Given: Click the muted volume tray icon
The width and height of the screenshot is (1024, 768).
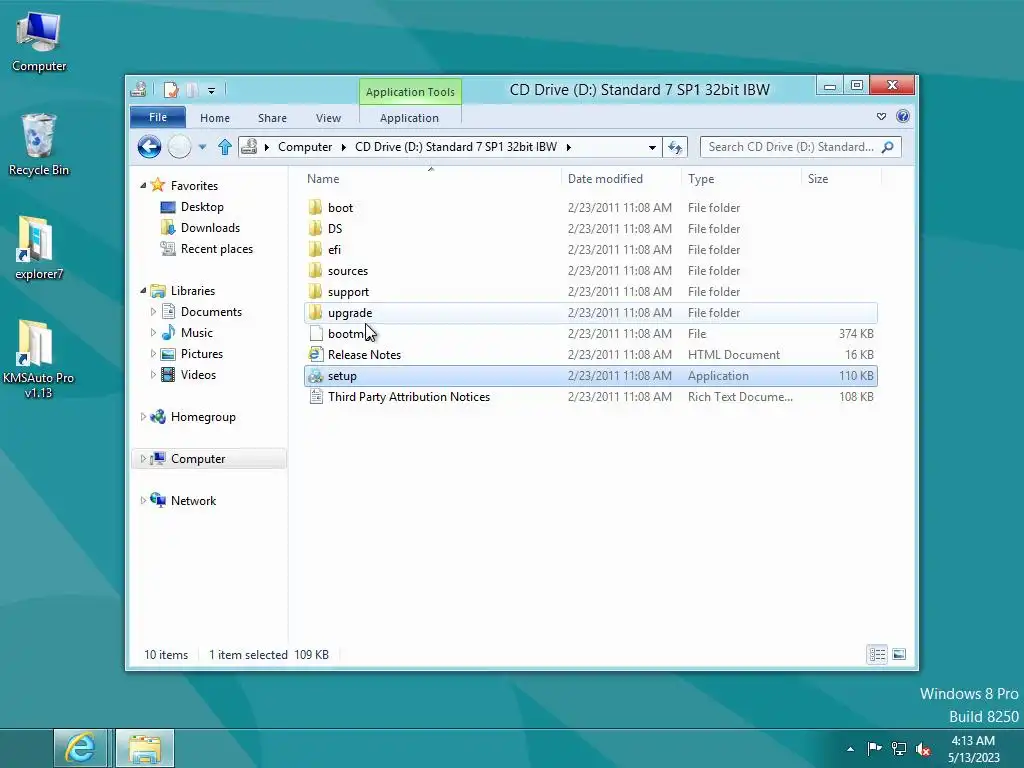Looking at the screenshot, I should (923, 749).
